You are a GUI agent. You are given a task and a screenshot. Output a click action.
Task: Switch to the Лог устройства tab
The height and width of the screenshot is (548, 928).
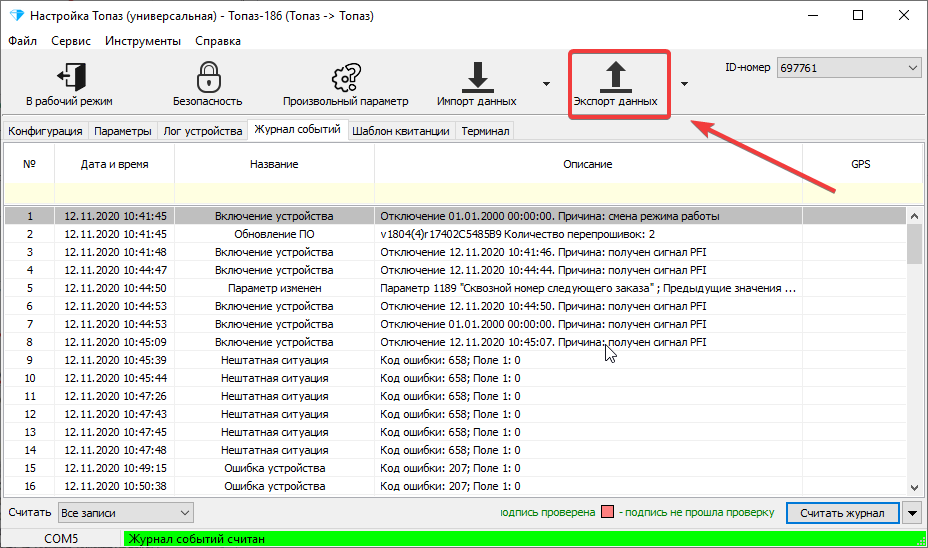202,131
